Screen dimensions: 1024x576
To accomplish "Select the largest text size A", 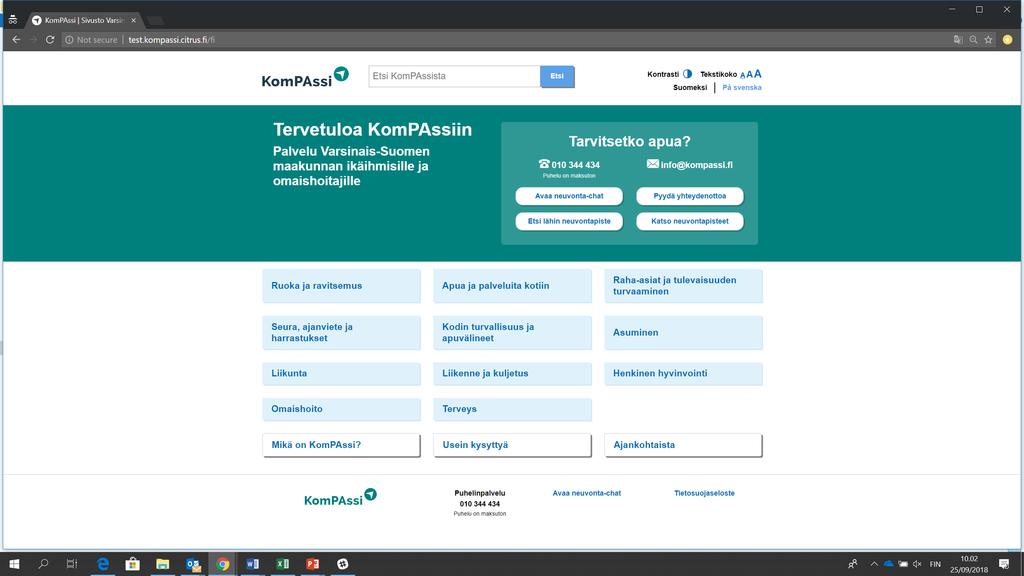I will [758, 74].
